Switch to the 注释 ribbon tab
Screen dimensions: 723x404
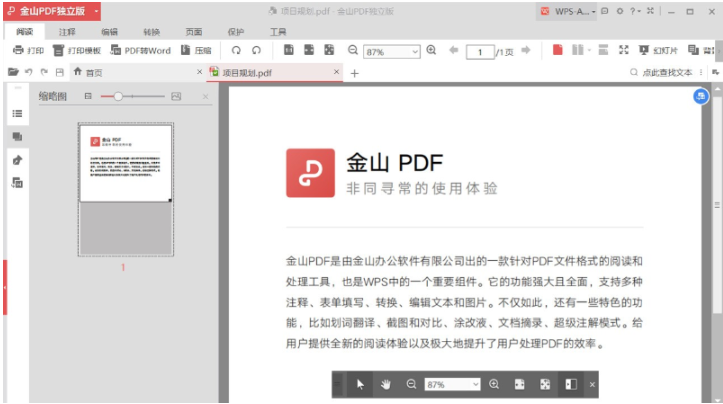(x=67, y=31)
